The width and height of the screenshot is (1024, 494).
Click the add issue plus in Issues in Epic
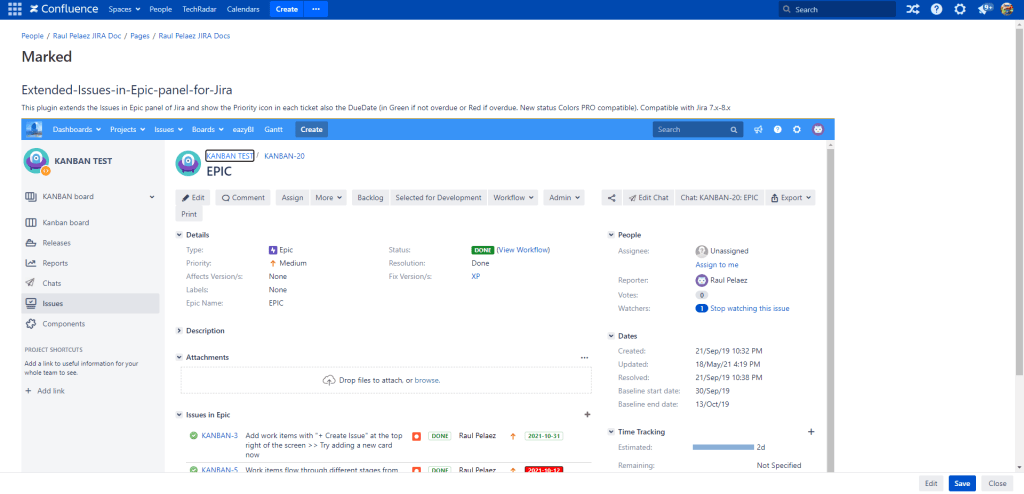(587, 414)
